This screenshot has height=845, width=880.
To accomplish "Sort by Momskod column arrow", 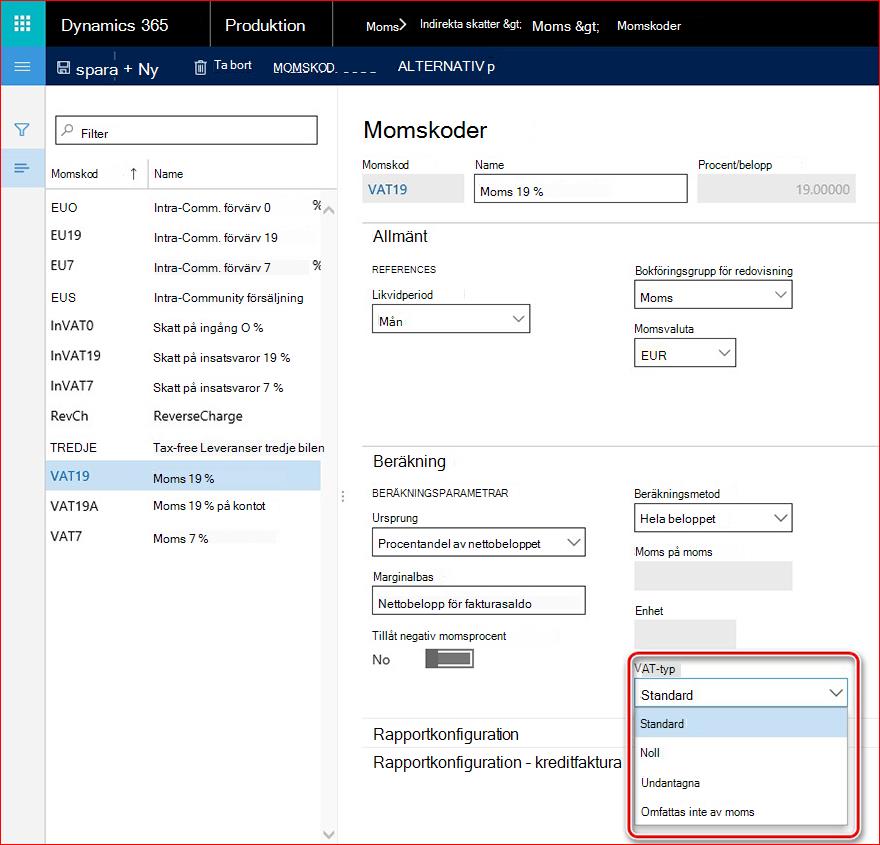I will pos(134,173).
